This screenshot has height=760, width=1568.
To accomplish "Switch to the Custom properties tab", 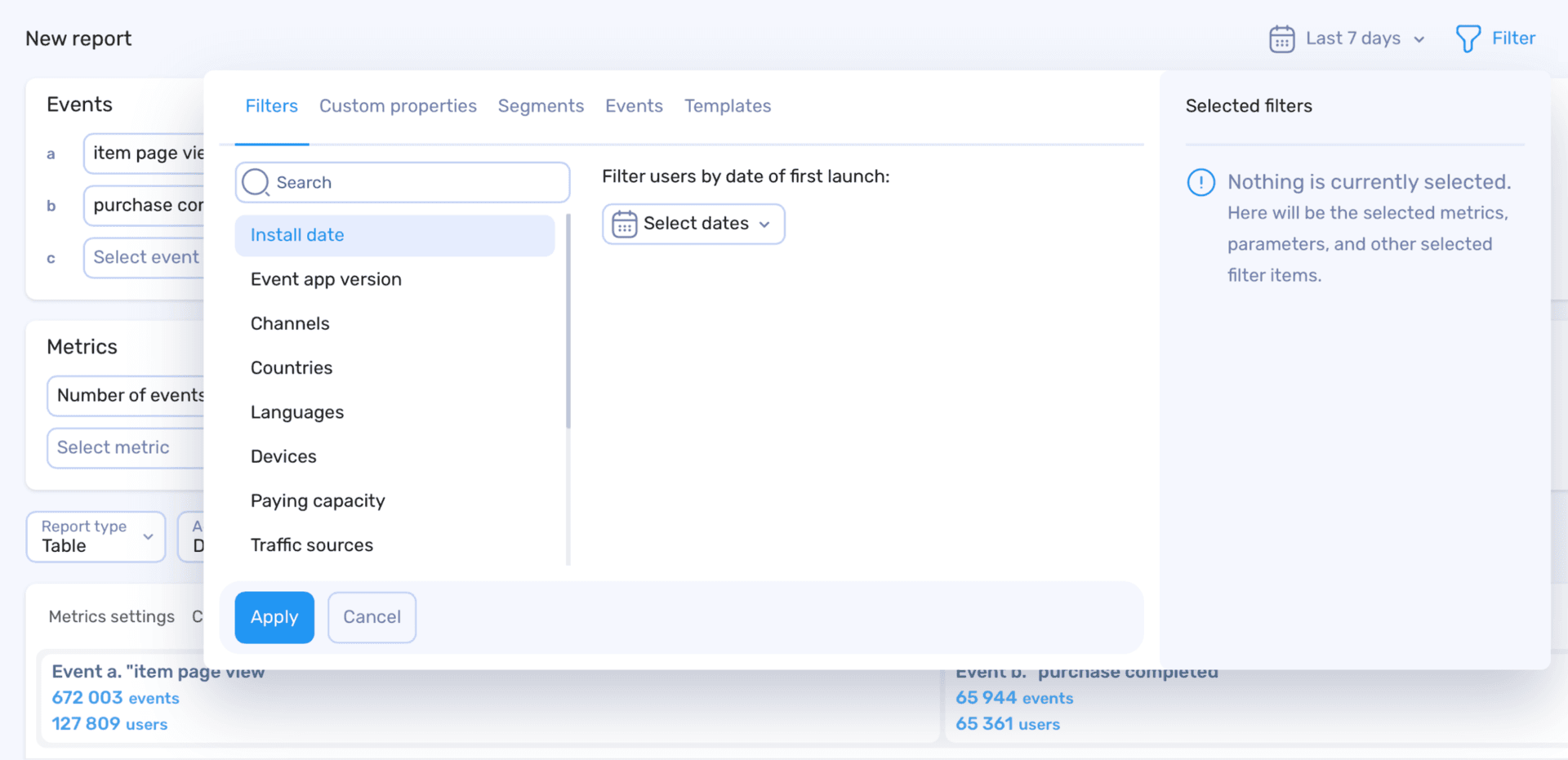I will 398,105.
